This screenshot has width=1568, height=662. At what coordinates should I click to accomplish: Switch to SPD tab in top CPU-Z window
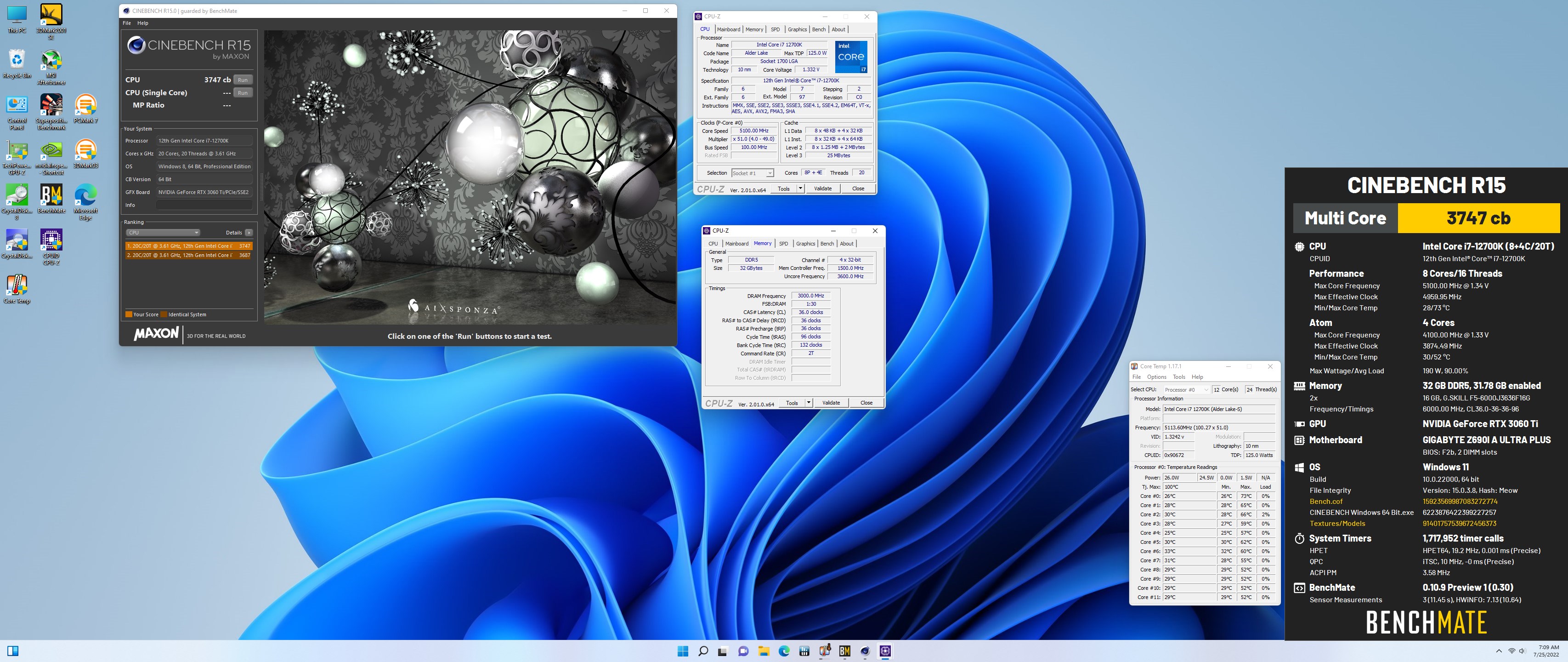click(x=775, y=29)
